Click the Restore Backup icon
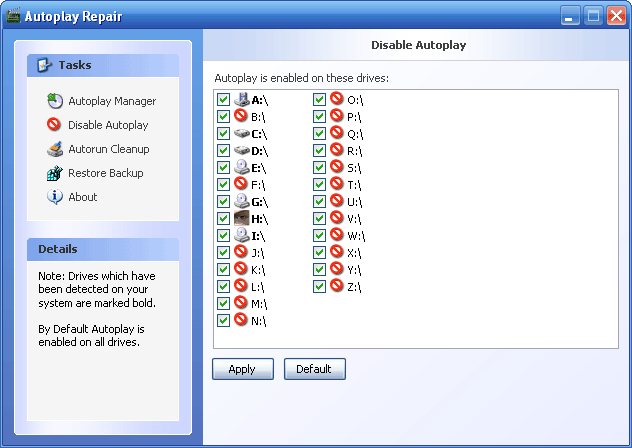The height and width of the screenshot is (448, 632). coord(54,173)
